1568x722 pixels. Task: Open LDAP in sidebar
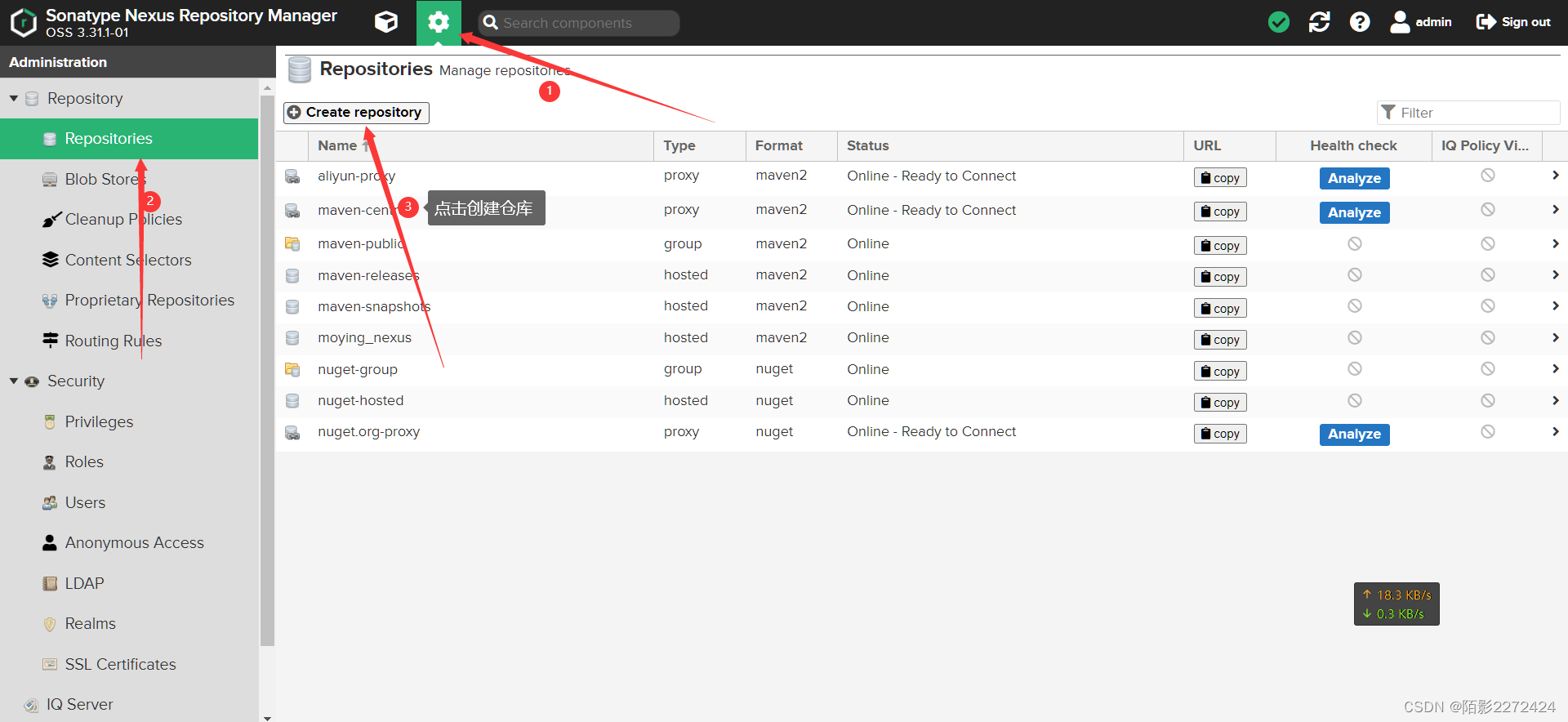[x=129, y=583]
